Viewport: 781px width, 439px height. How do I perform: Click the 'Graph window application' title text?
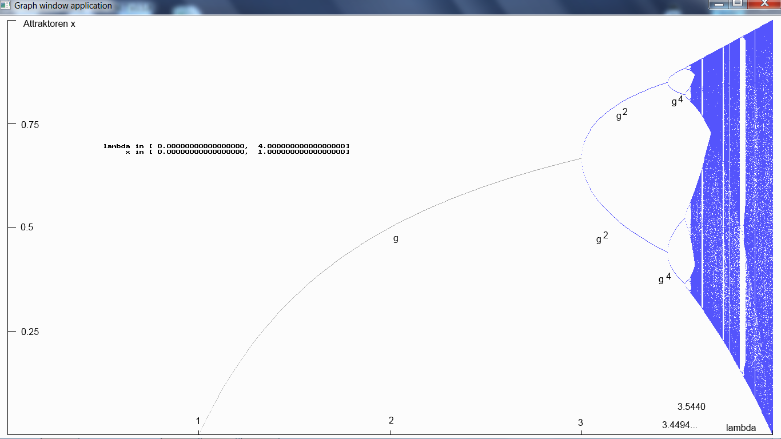click(x=63, y=5)
